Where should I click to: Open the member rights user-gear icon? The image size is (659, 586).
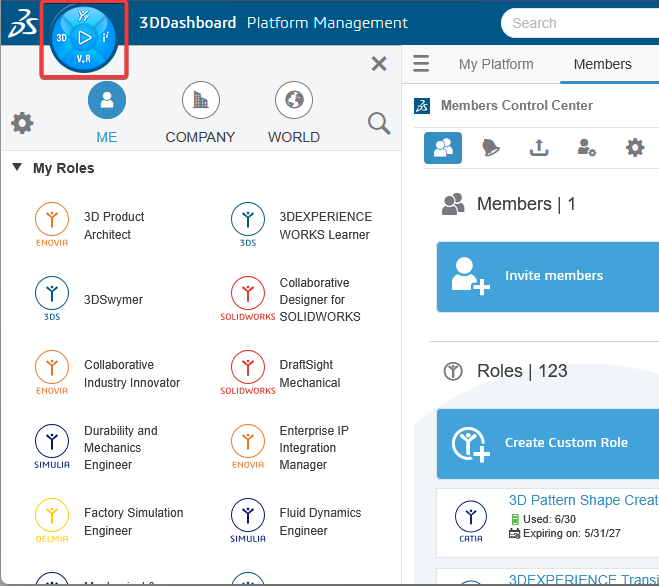[587, 148]
